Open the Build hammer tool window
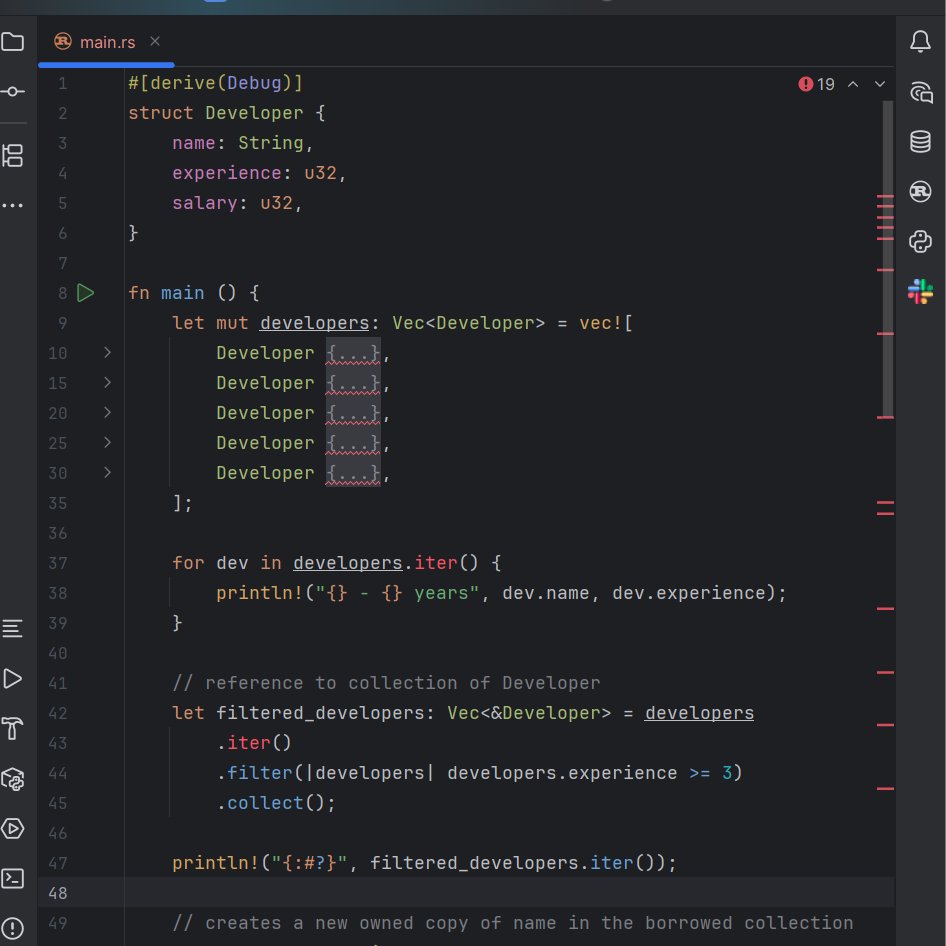 pyautogui.click(x=13, y=728)
